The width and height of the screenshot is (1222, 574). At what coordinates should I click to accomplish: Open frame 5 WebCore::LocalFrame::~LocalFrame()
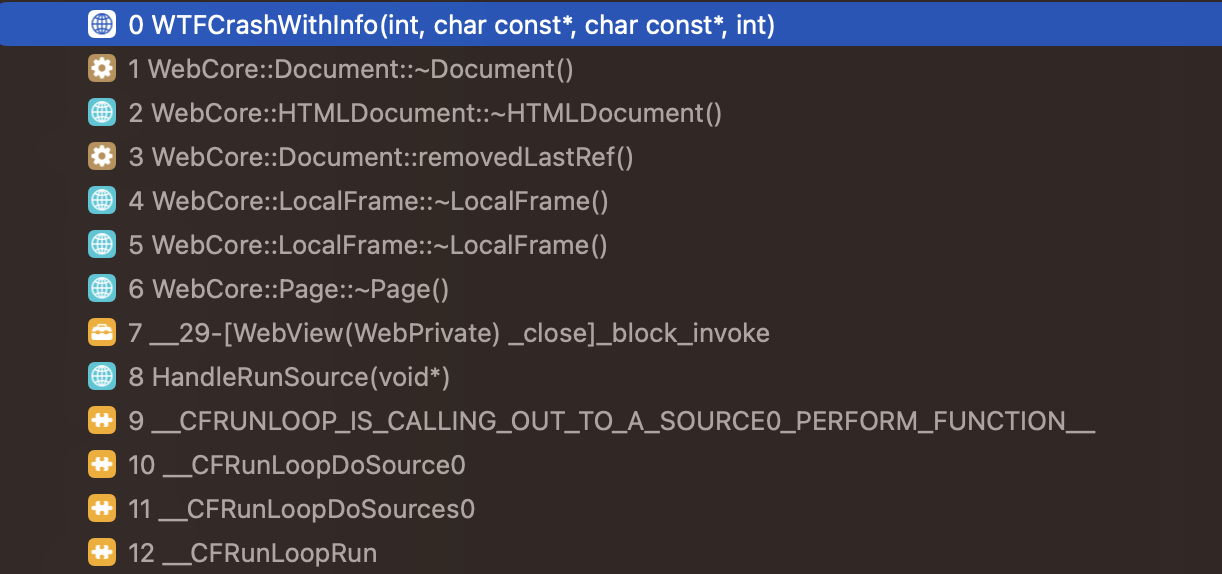(x=368, y=245)
